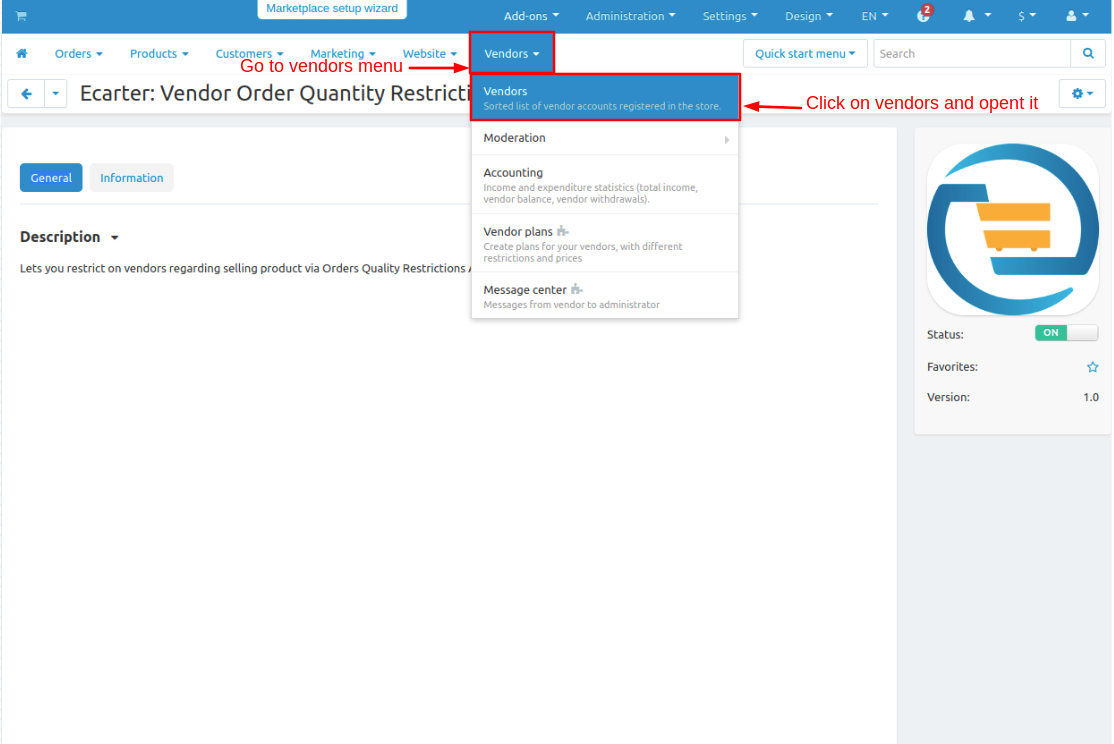Viewport: 1114px width, 744px height.
Task: Click the Marketplace setup wizard button
Action: (332, 9)
